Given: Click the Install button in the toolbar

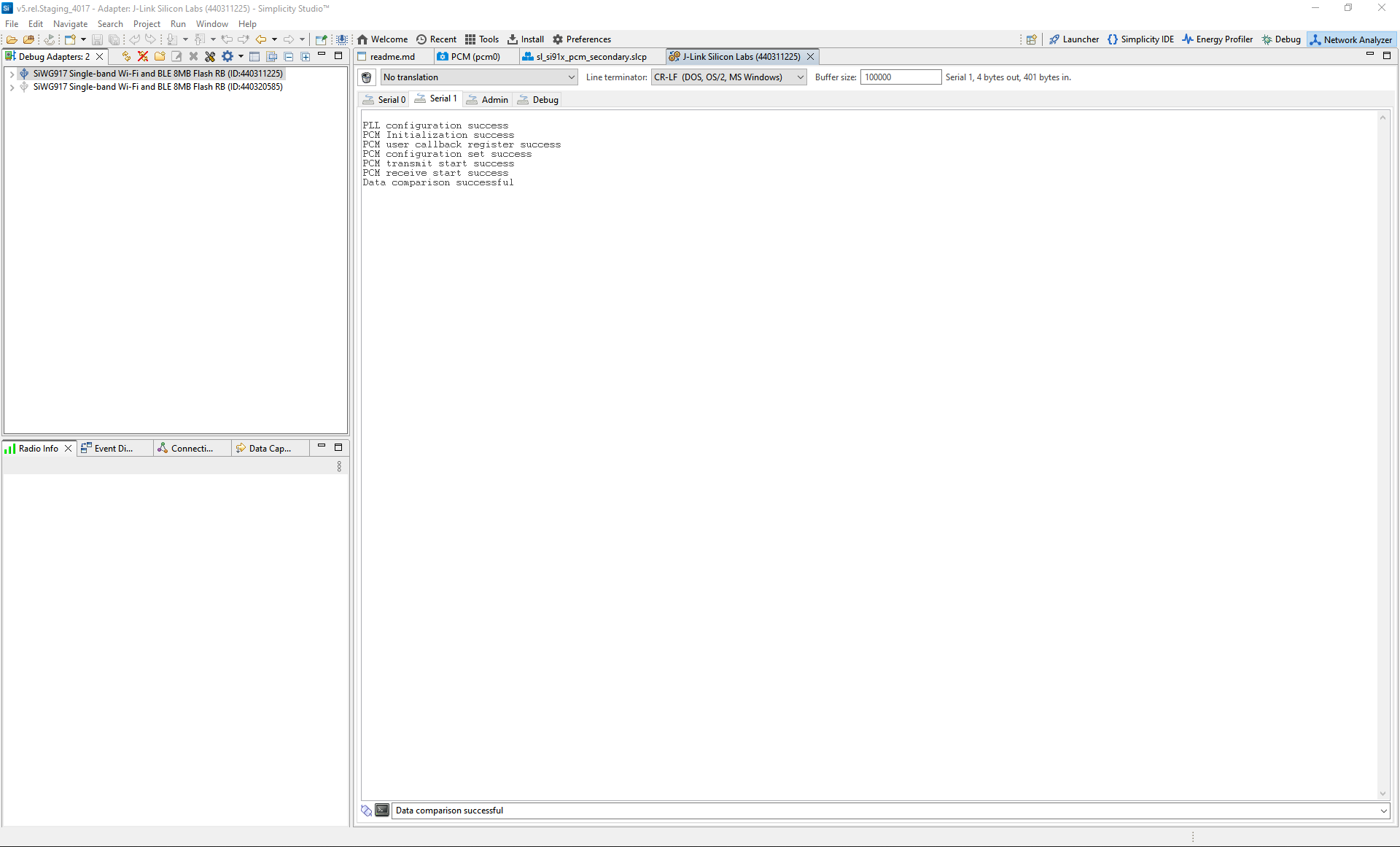Looking at the screenshot, I should [526, 39].
